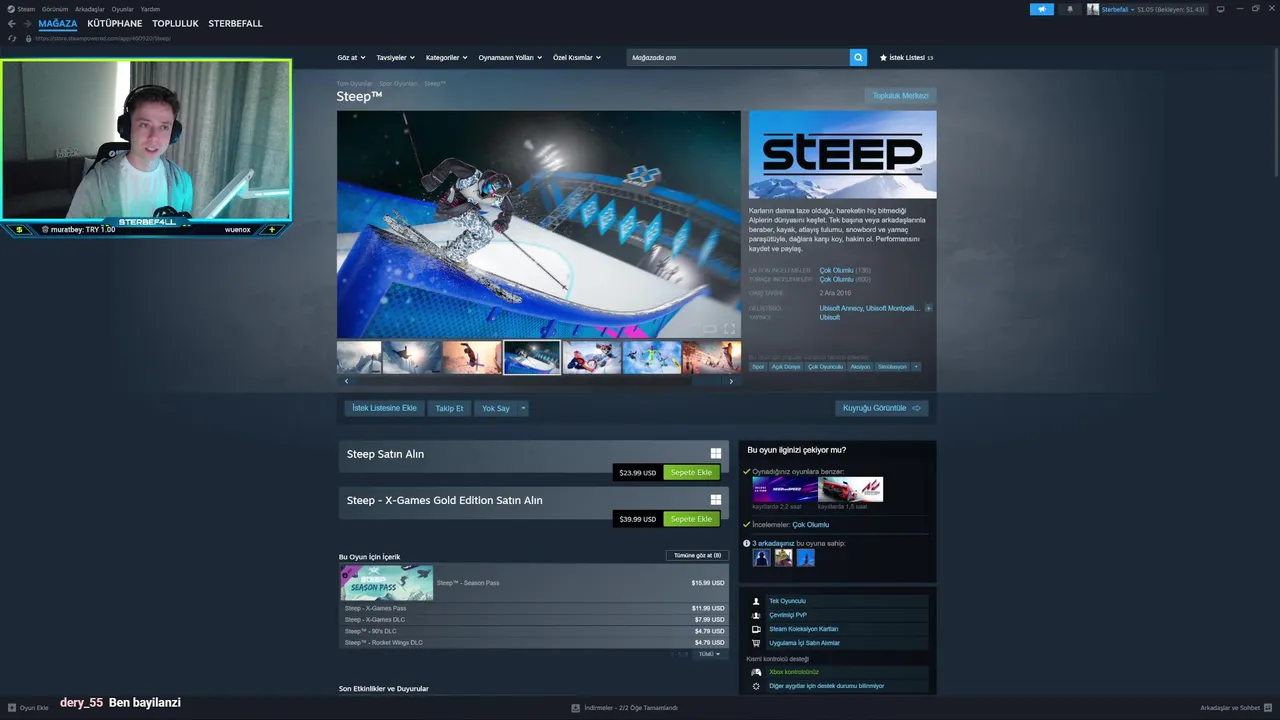The width and height of the screenshot is (1280, 720).
Task: Click the Need for Speed similar game thumbnail
Action: [x=784, y=489]
